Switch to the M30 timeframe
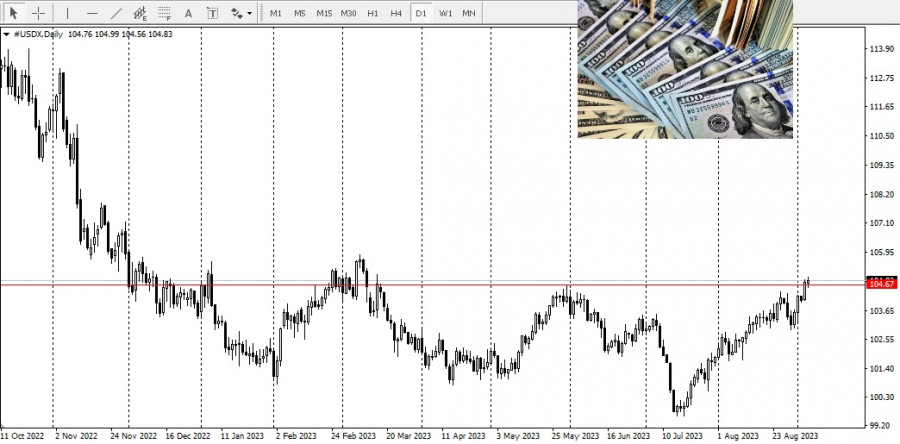 pyautogui.click(x=348, y=13)
